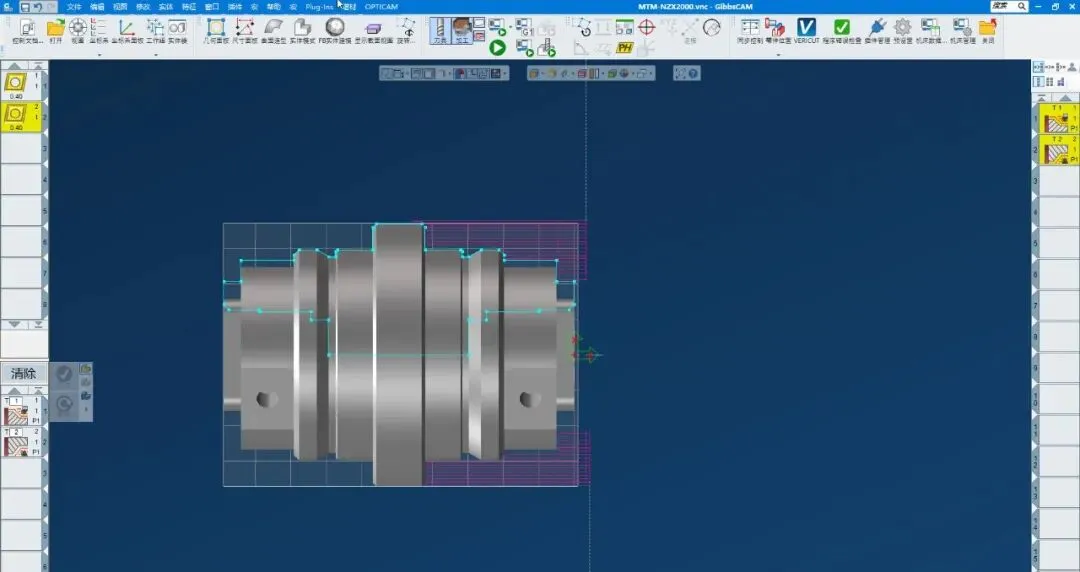Viewport: 1080px width, 572px height.
Task: Select tool tile 1 in tool list
Action: (x=21, y=85)
